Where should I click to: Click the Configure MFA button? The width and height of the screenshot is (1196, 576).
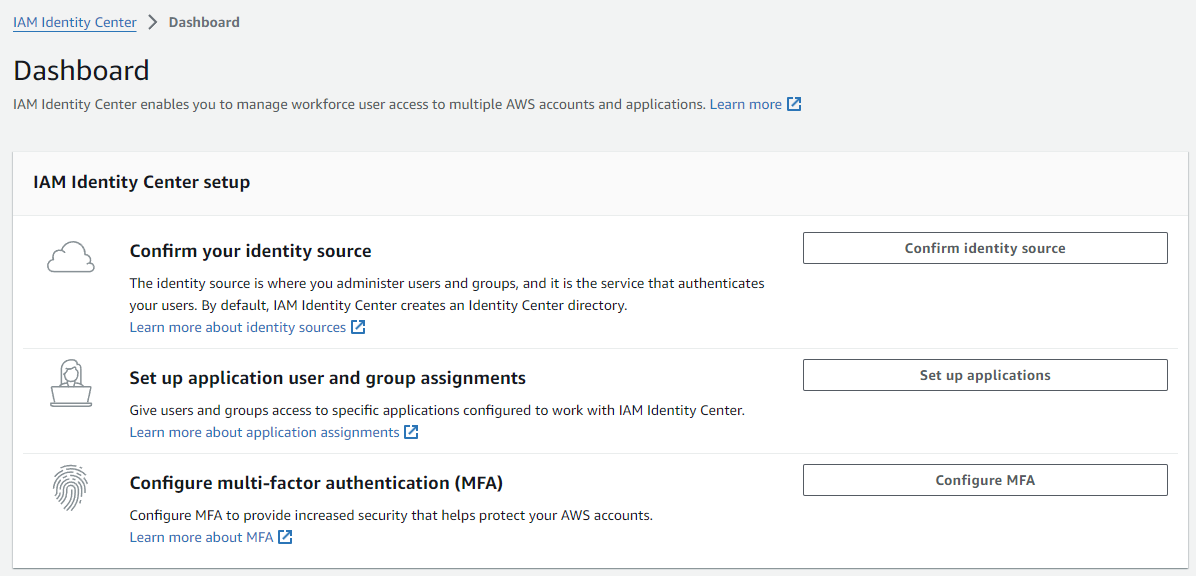pyautogui.click(x=985, y=479)
